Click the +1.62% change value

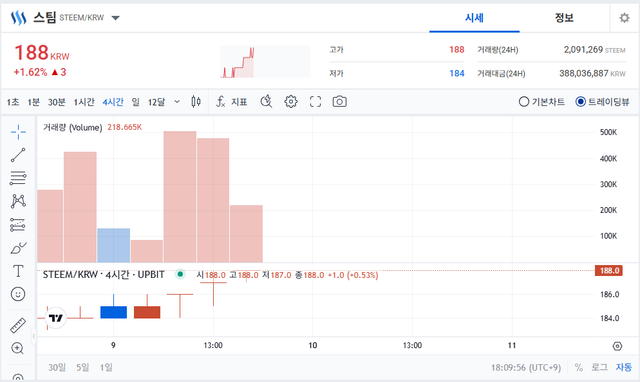pos(30,72)
